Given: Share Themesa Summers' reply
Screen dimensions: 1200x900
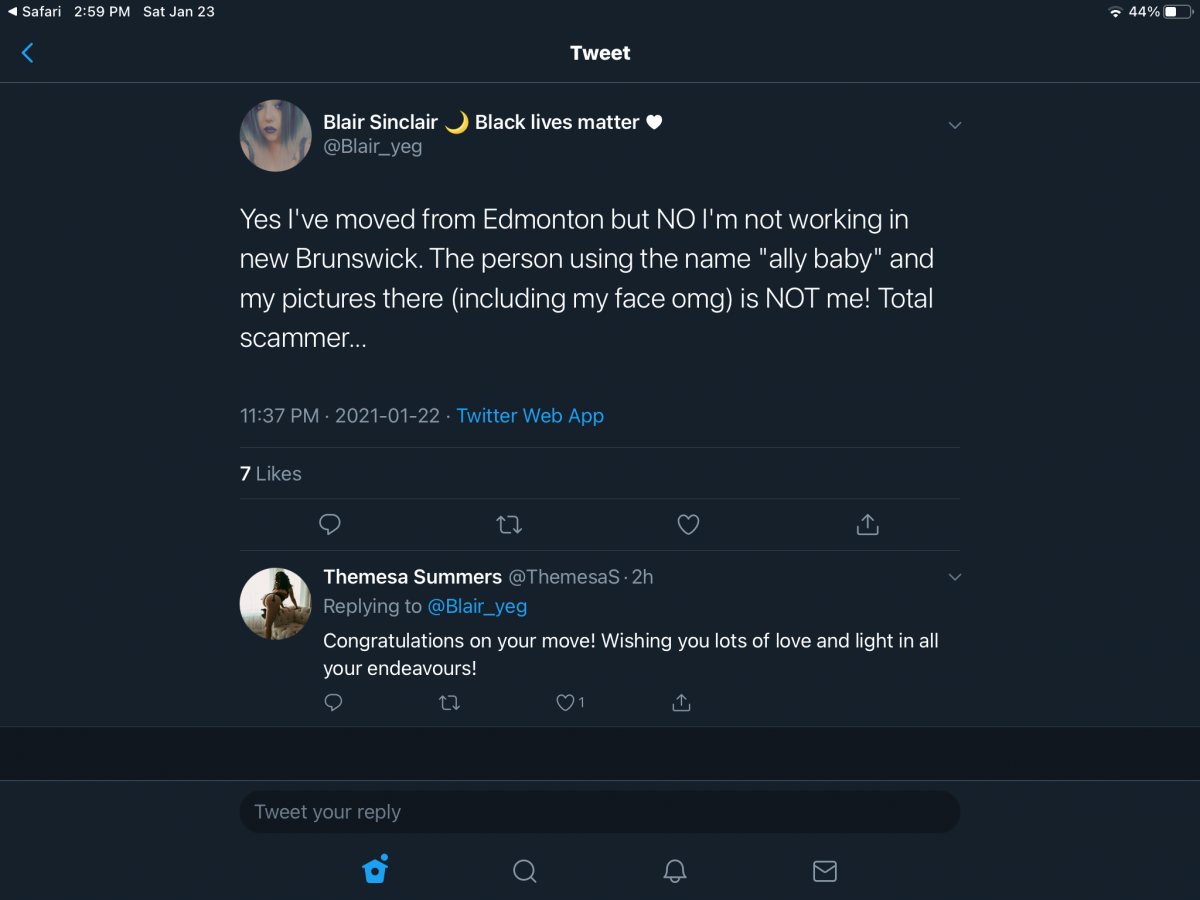Looking at the screenshot, I should click(681, 703).
